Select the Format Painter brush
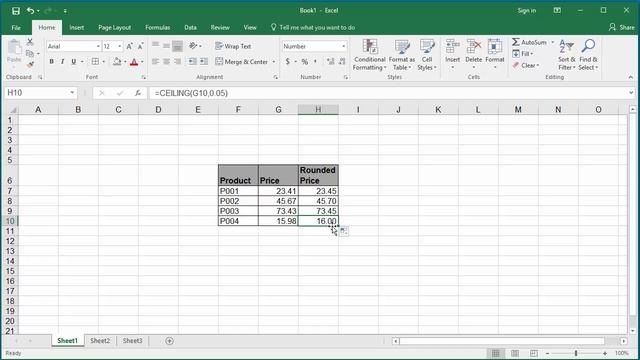640x360 pixels. [30, 64]
